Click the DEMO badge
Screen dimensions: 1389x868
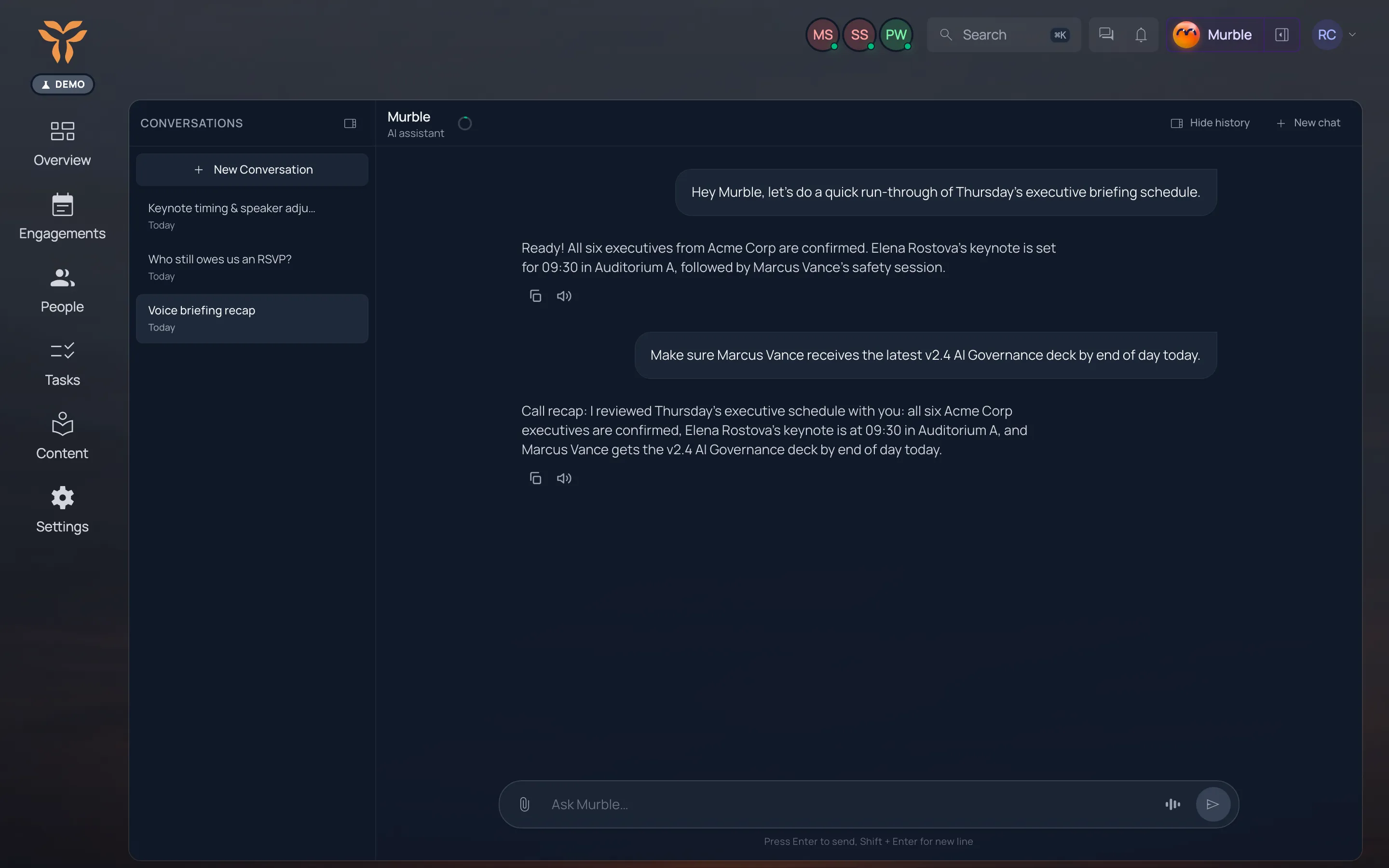(63, 84)
